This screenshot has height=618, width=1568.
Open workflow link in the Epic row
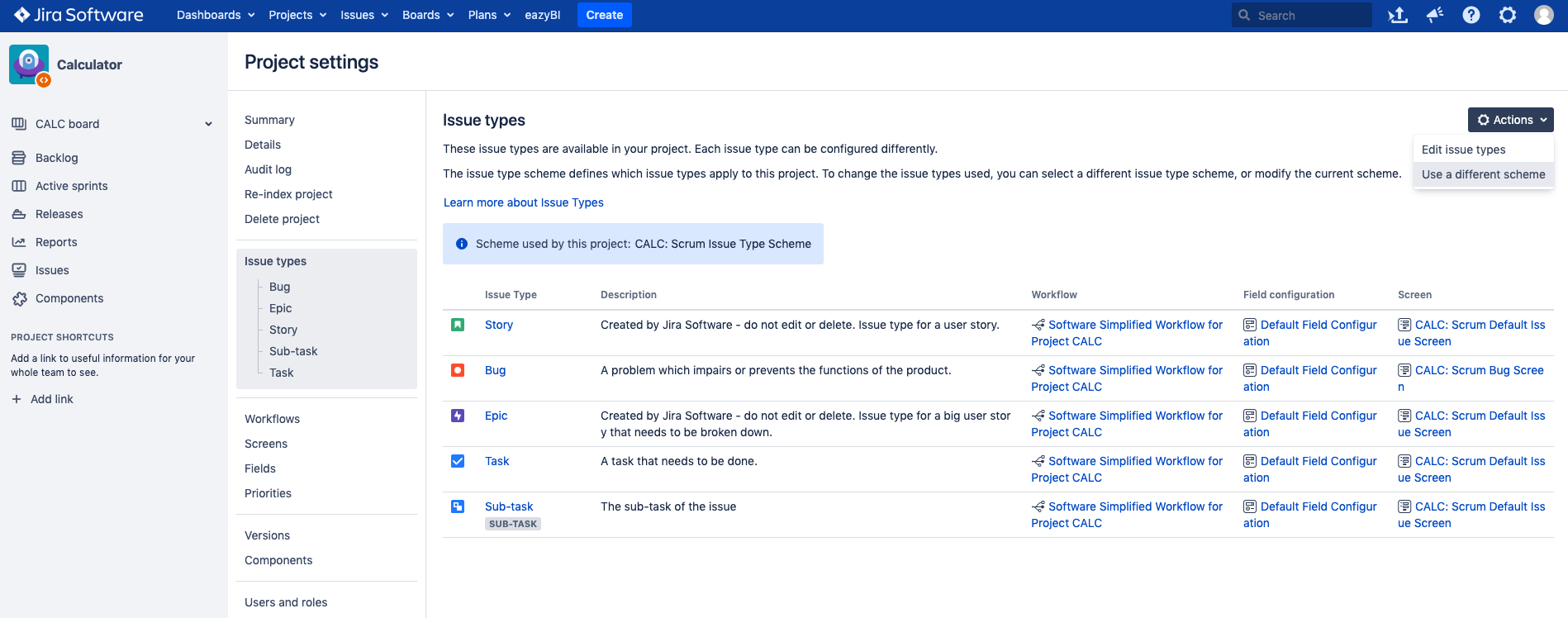click(x=1127, y=424)
